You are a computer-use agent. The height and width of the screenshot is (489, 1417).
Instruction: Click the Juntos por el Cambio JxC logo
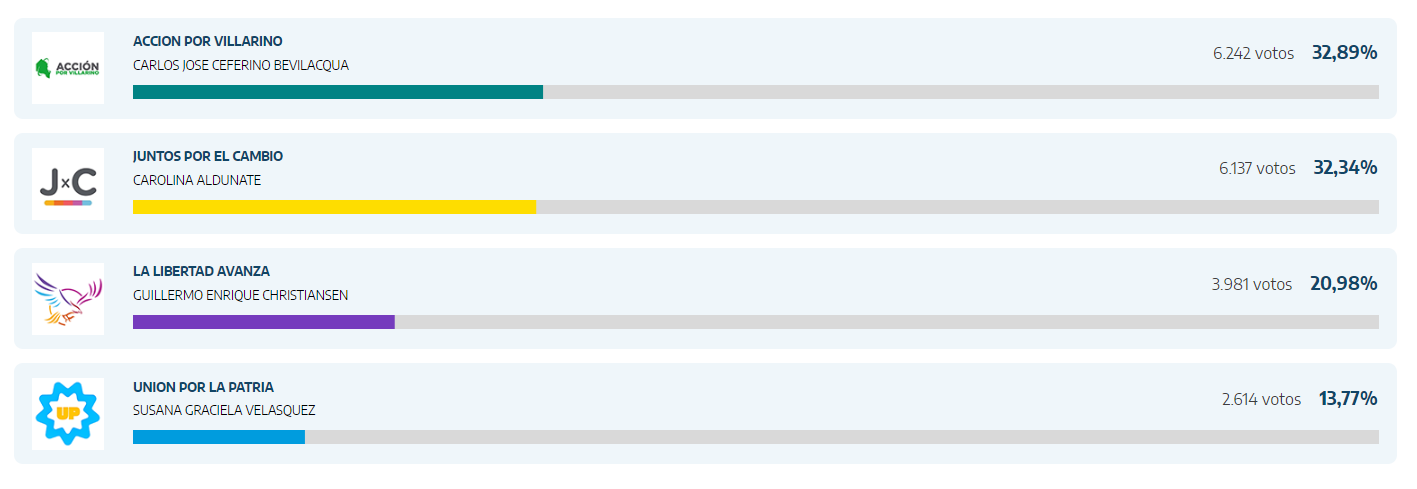tap(68, 184)
